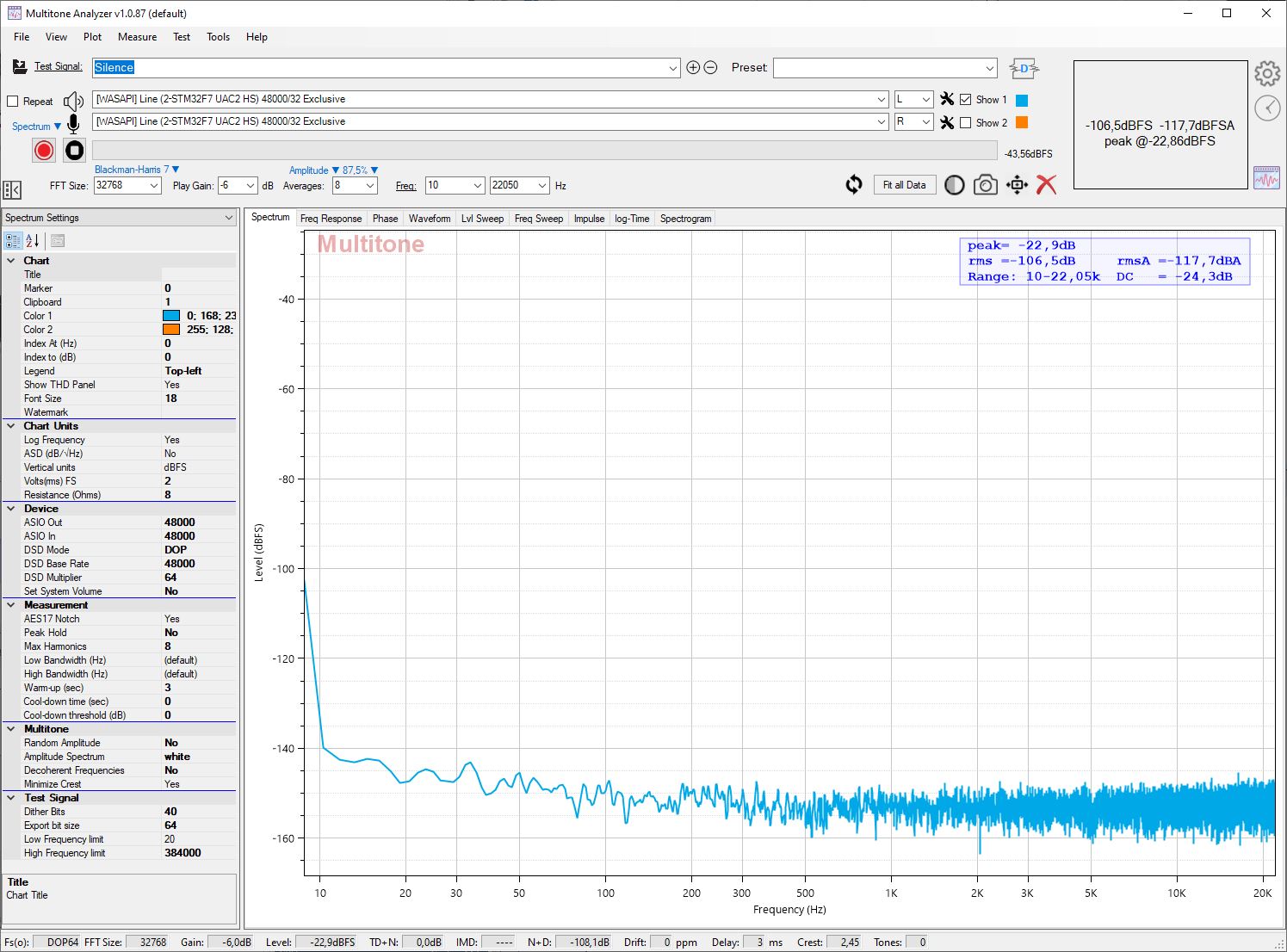Click the speaker output device icon

point(74,101)
